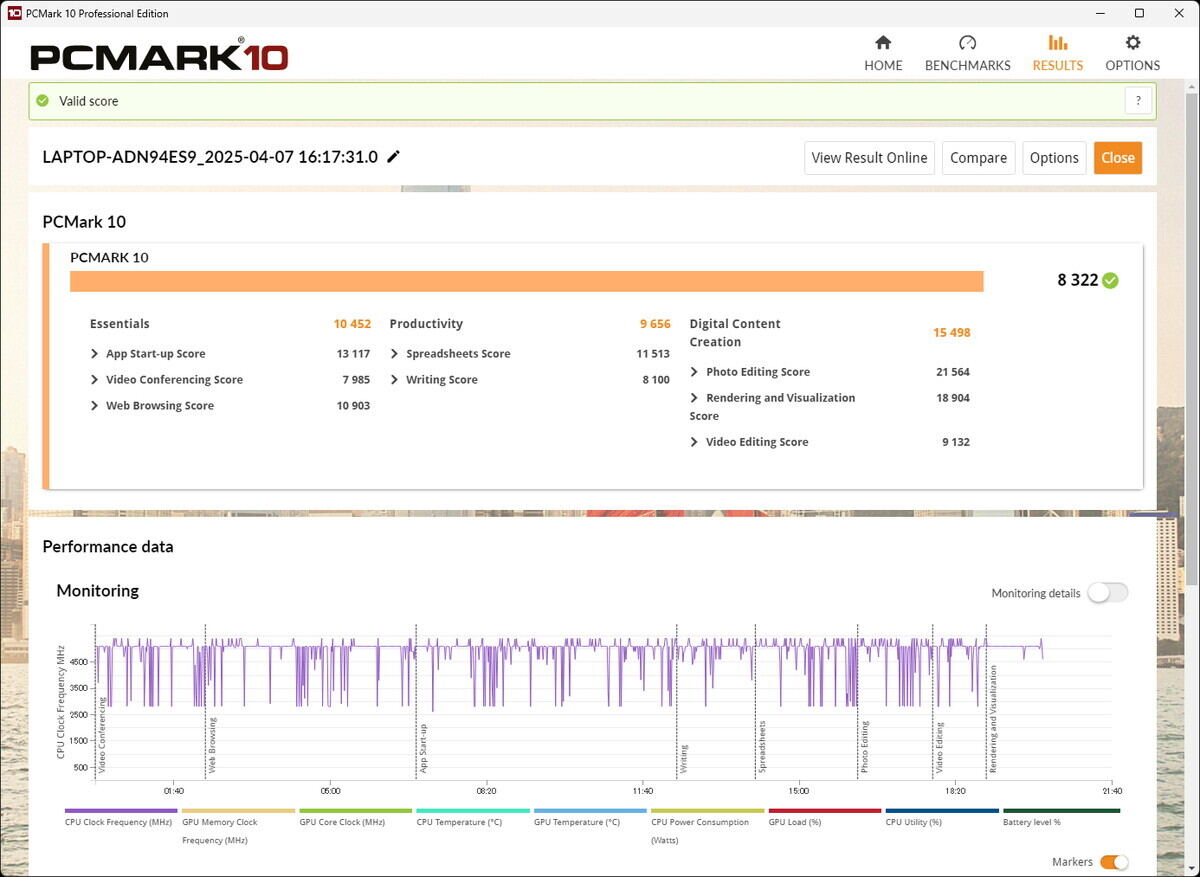The image size is (1200, 877).
Task: Click the PCMARK 10 logo
Action: coord(159,55)
